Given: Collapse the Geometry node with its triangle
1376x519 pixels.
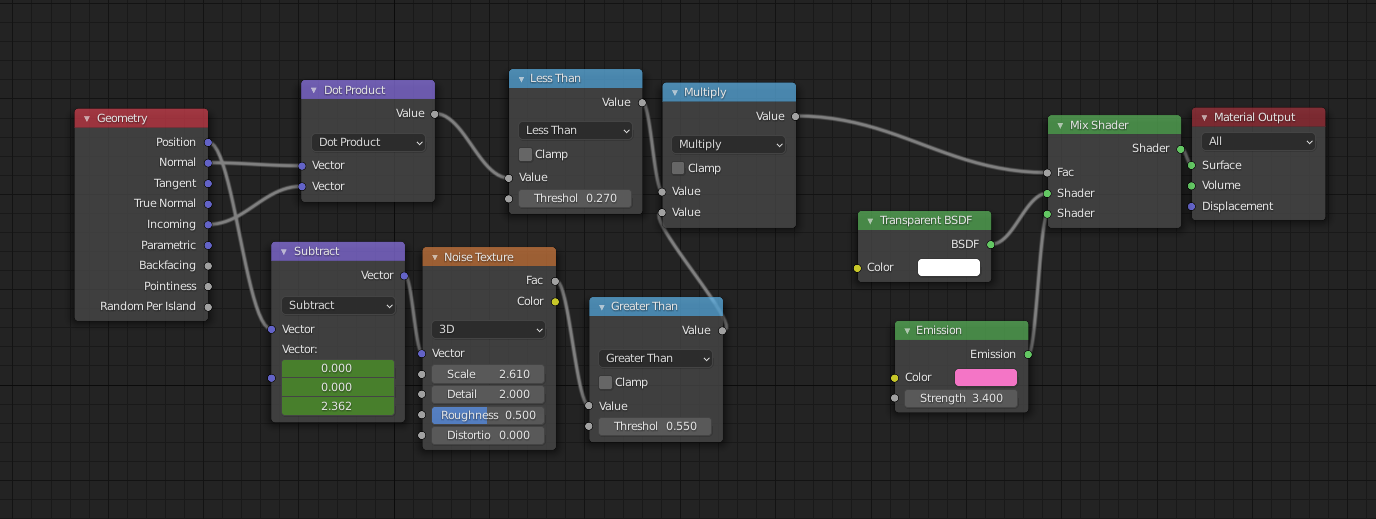Looking at the screenshot, I should [87, 118].
